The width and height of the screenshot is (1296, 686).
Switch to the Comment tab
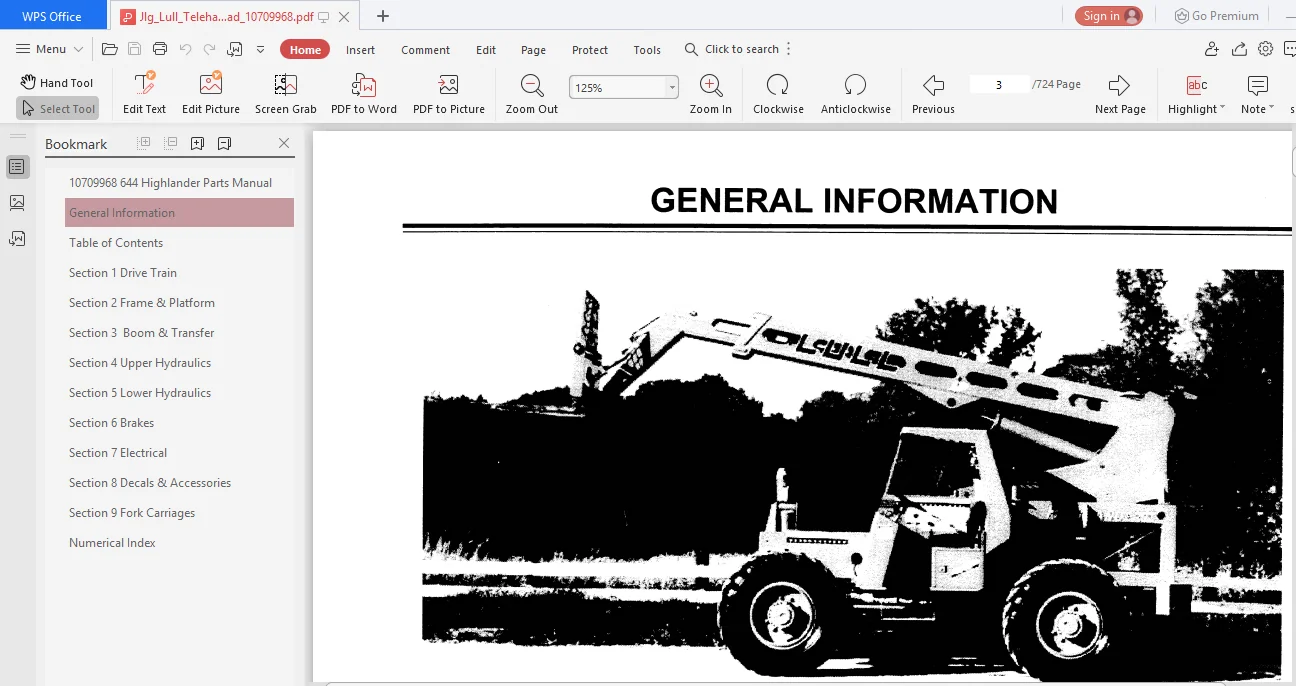point(425,50)
